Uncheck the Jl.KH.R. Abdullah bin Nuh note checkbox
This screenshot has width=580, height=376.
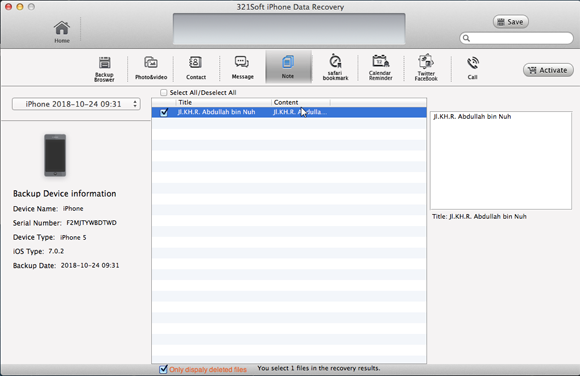[164, 112]
